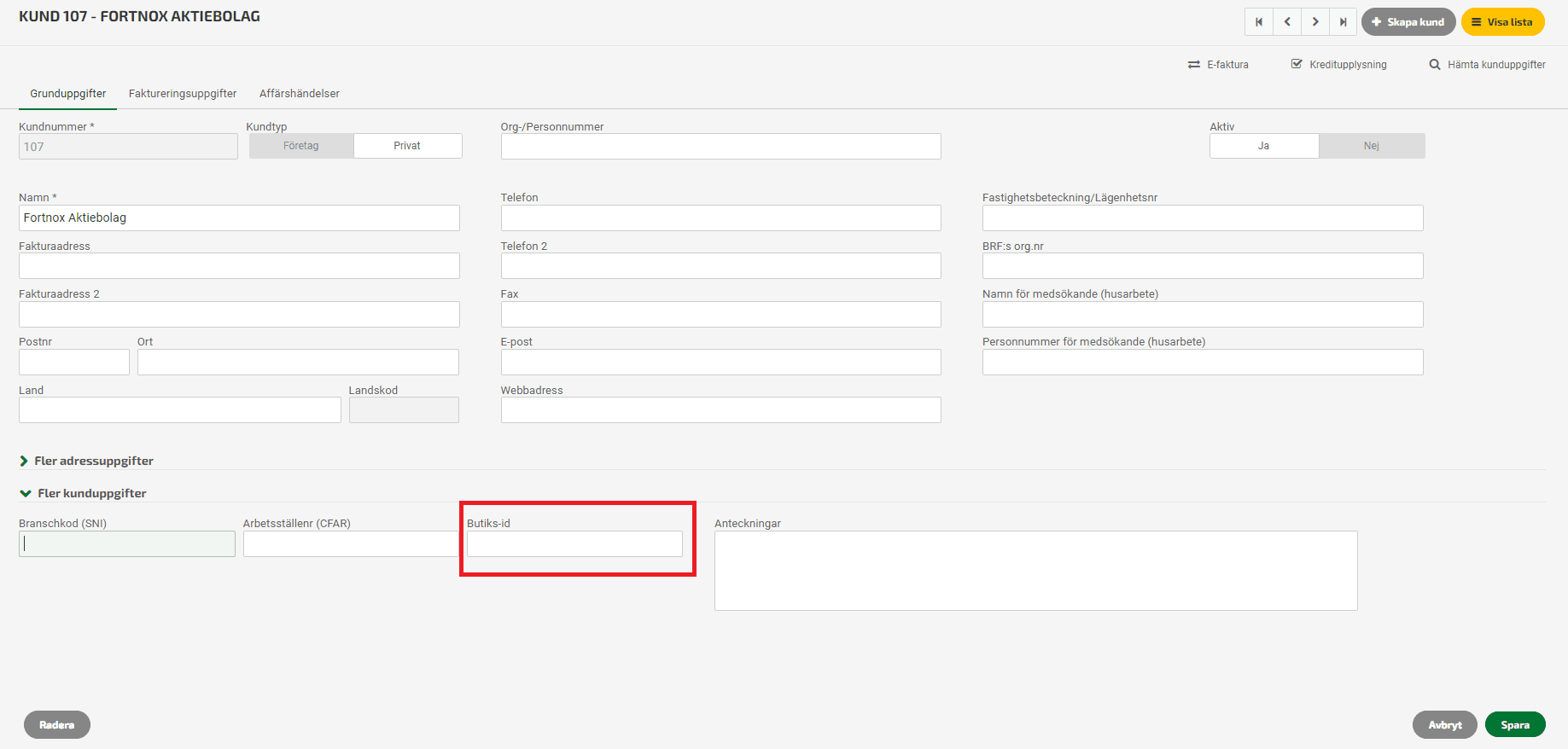Click the Telefon field
Screen dimensions: 1568x749
(x=720, y=218)
